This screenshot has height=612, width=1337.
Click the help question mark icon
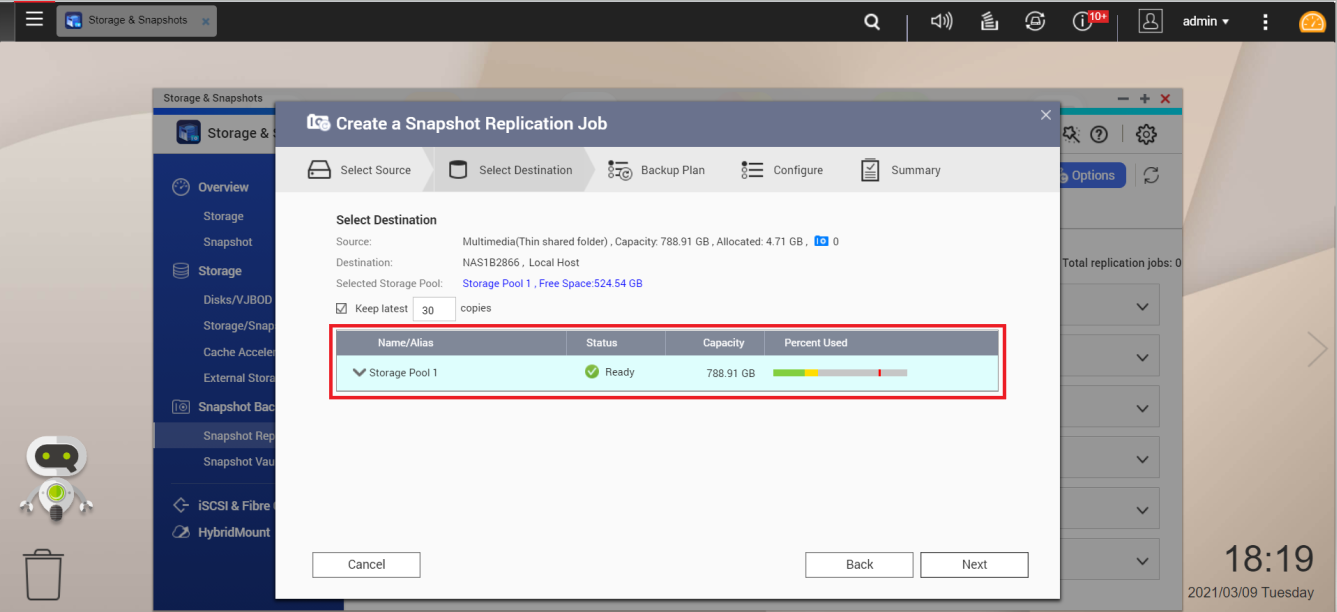point(1099,134)
